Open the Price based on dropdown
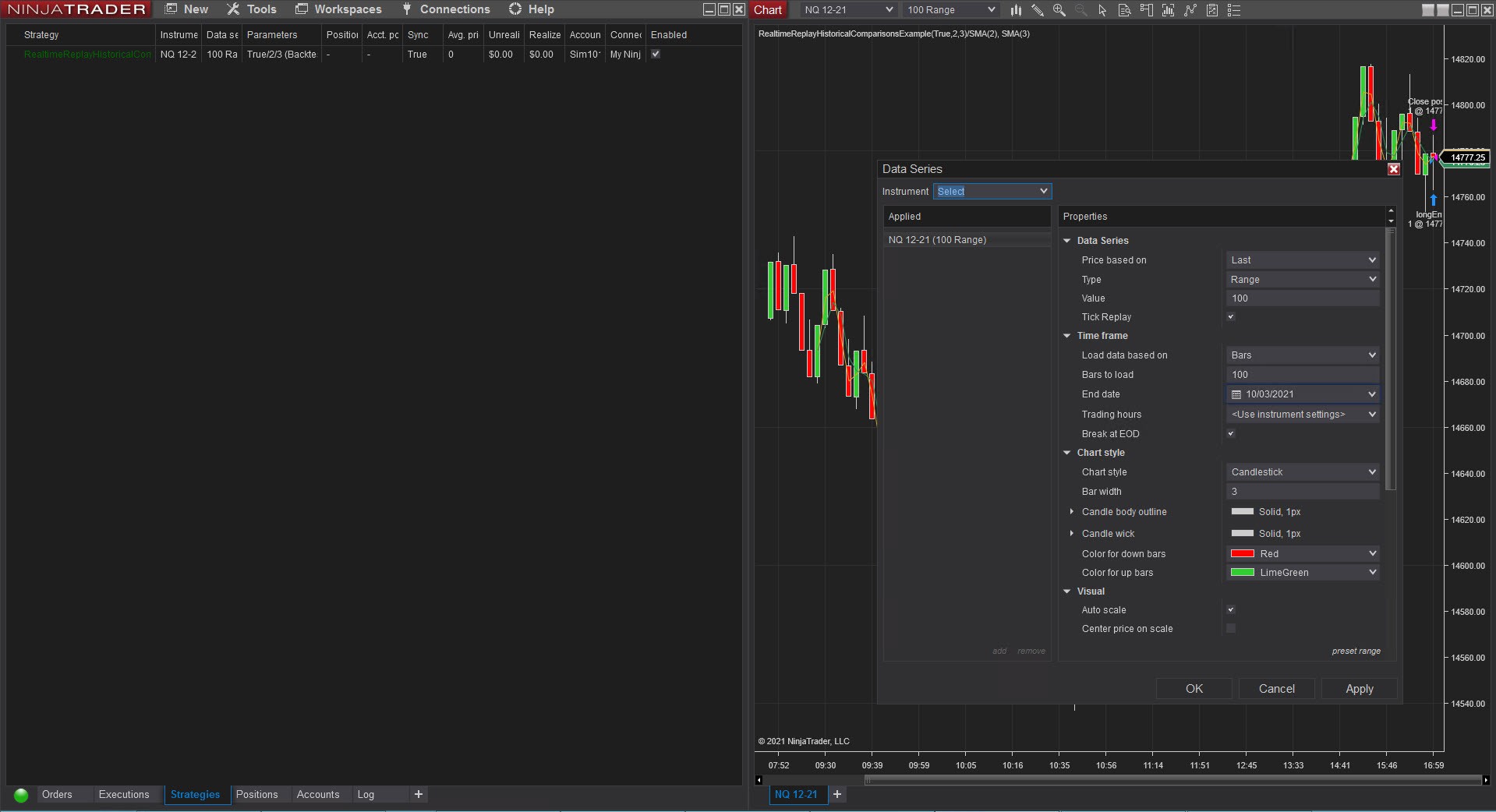This screenshot has width=1496, height=812. (x=1303, y=260)
